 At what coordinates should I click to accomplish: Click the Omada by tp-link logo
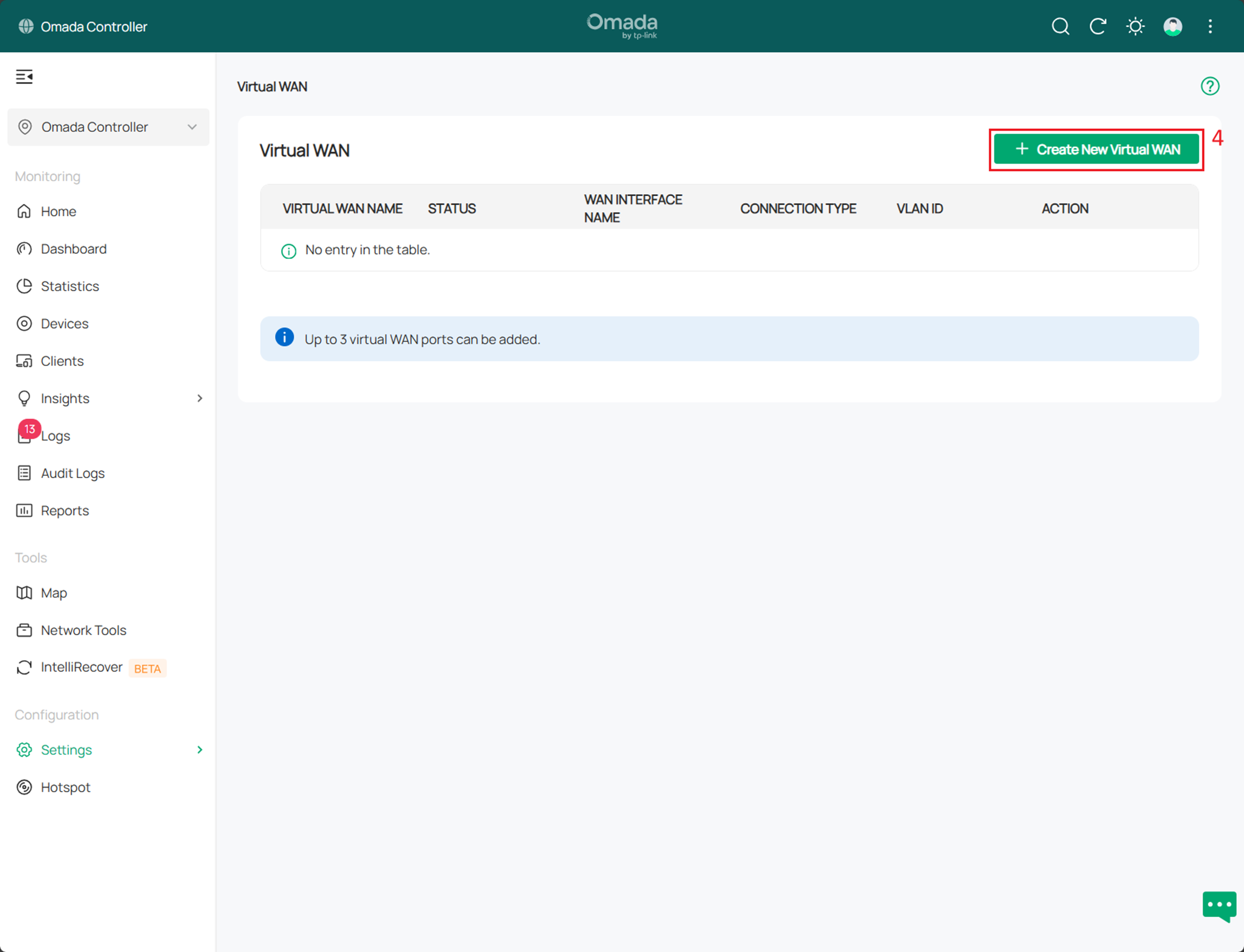(622, 26)
